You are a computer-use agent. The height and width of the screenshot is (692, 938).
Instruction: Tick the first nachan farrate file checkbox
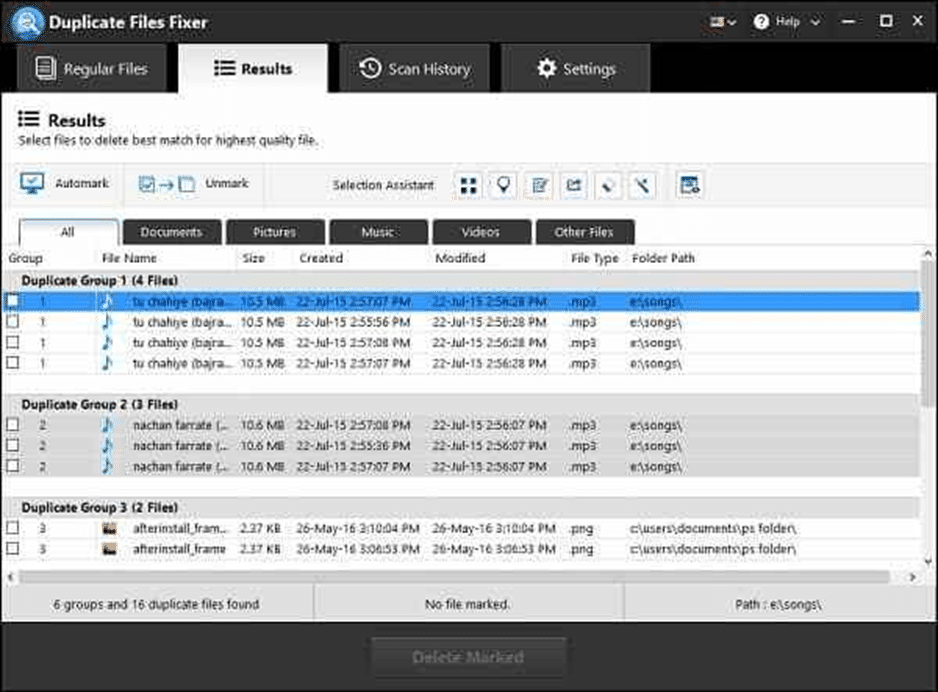12,425
